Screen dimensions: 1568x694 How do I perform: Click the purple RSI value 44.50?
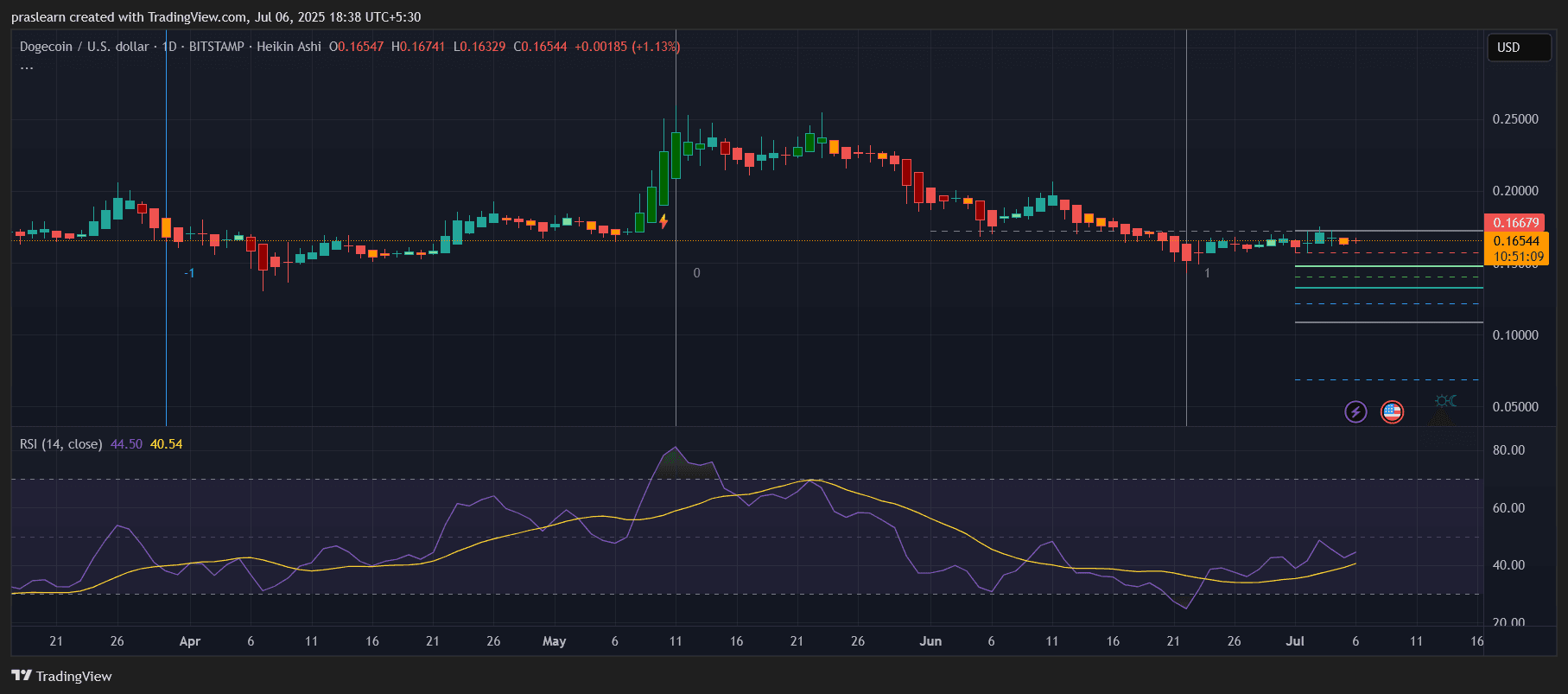coord(126,444)
